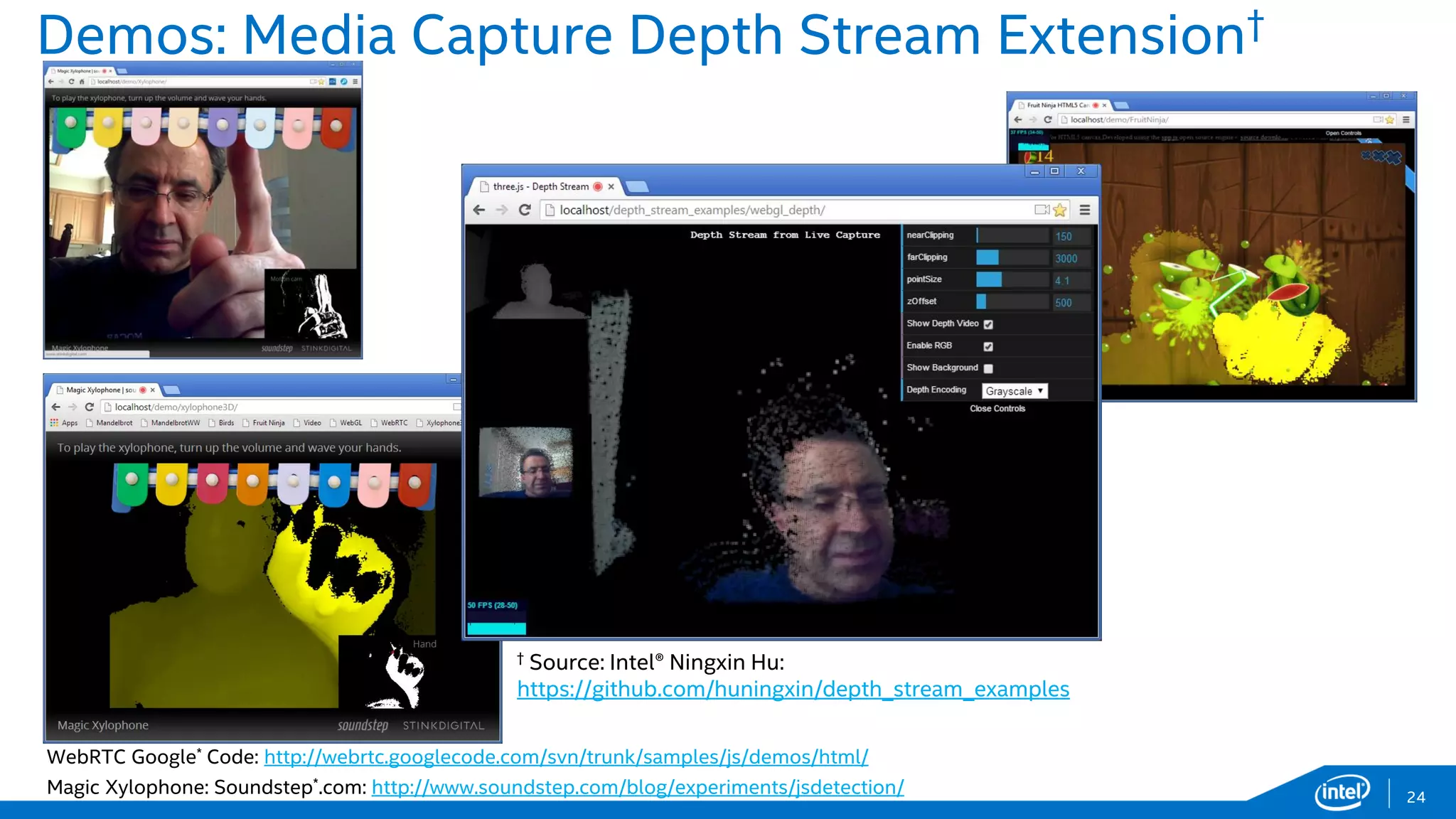
Task: Open the Video bookmark
Action: pyautogui.click(x=307, y=423)
